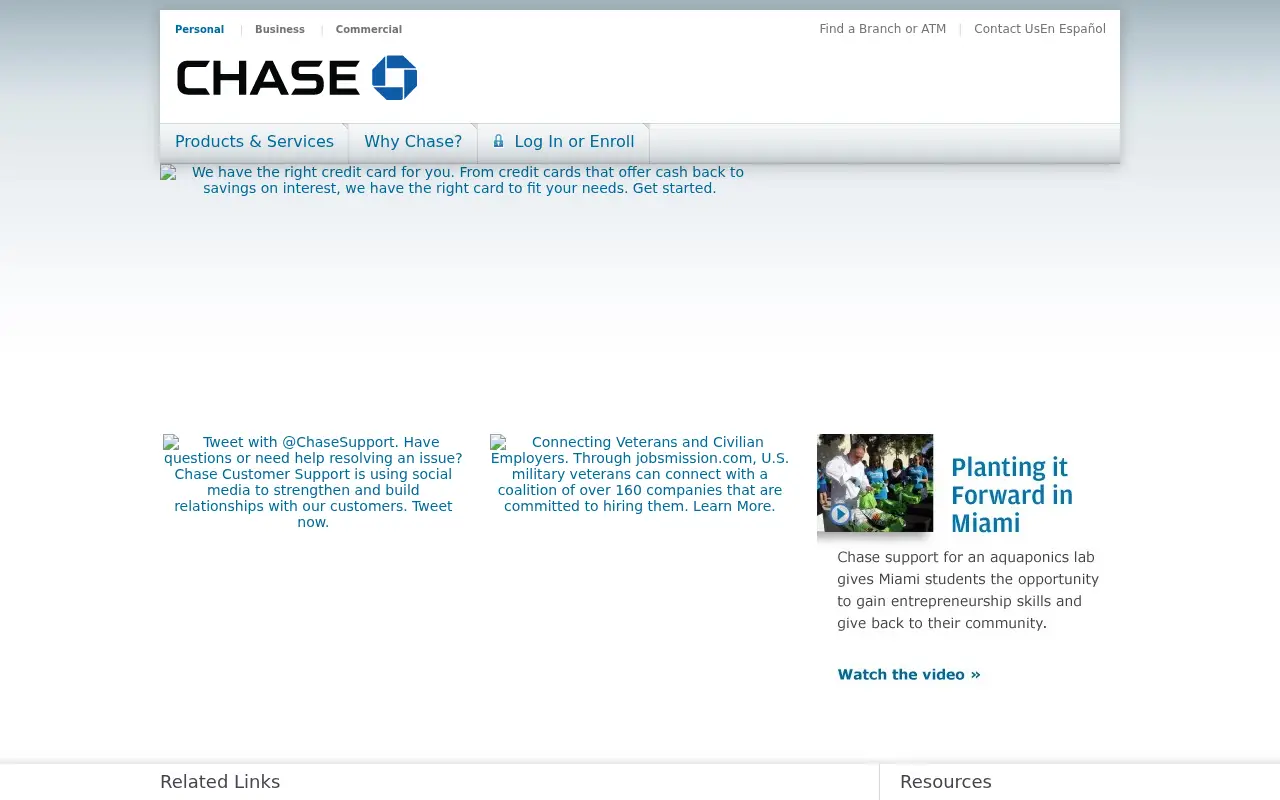Click the Chase logo
The height and width of the screenshot is (800, 1280).
point(297,78)
